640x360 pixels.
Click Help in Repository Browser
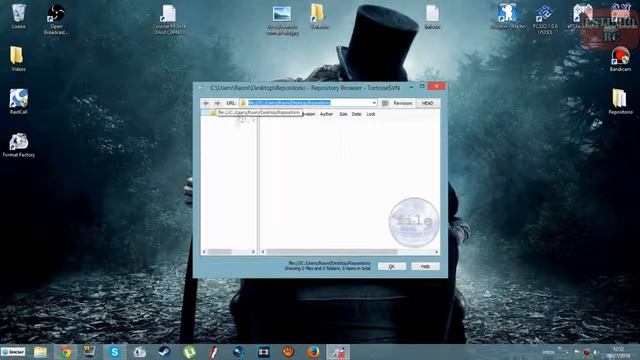pos(425,266)
